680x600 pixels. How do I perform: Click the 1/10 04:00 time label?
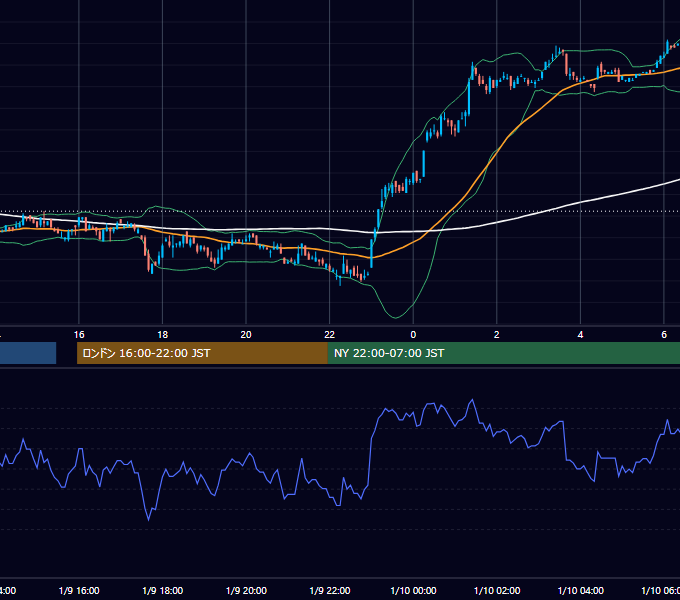[581, 590]
